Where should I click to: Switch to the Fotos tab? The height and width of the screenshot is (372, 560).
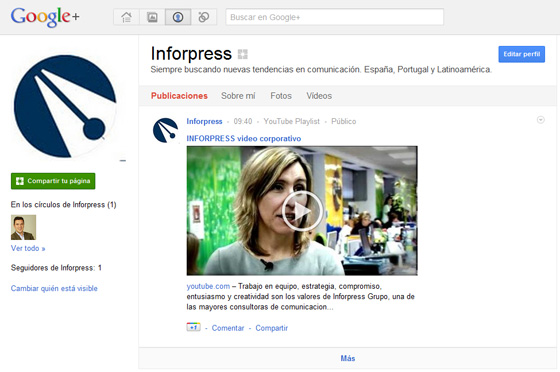(281, 96)
